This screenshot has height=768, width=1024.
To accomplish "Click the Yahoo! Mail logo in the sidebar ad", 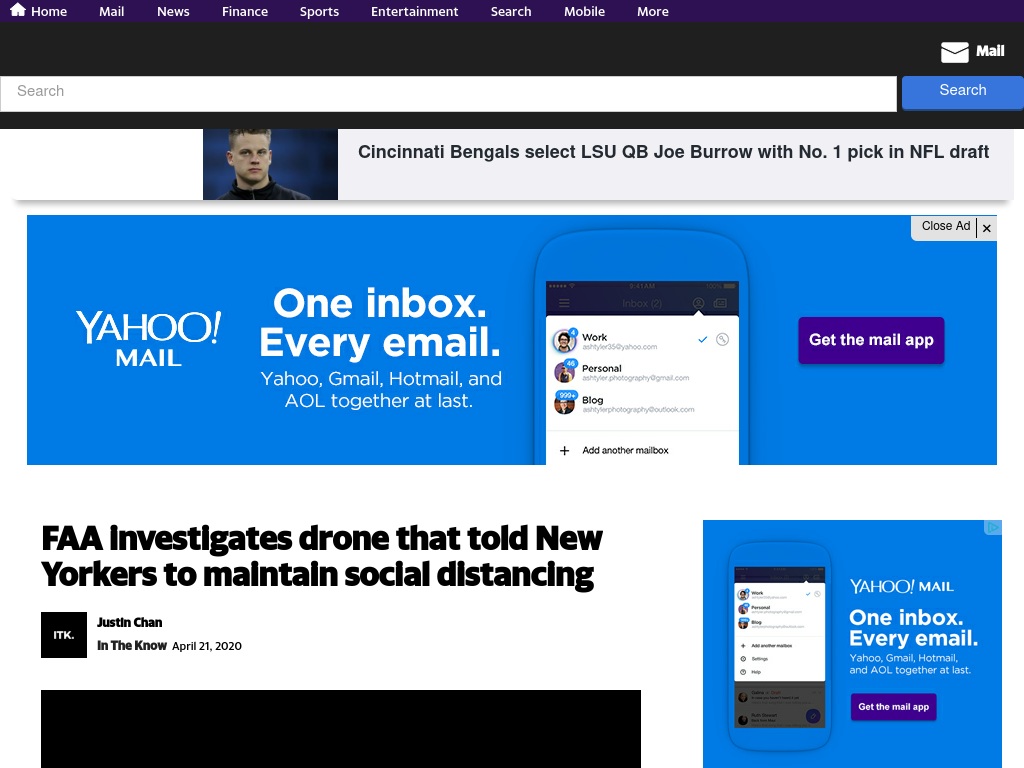I will point(901,586).
